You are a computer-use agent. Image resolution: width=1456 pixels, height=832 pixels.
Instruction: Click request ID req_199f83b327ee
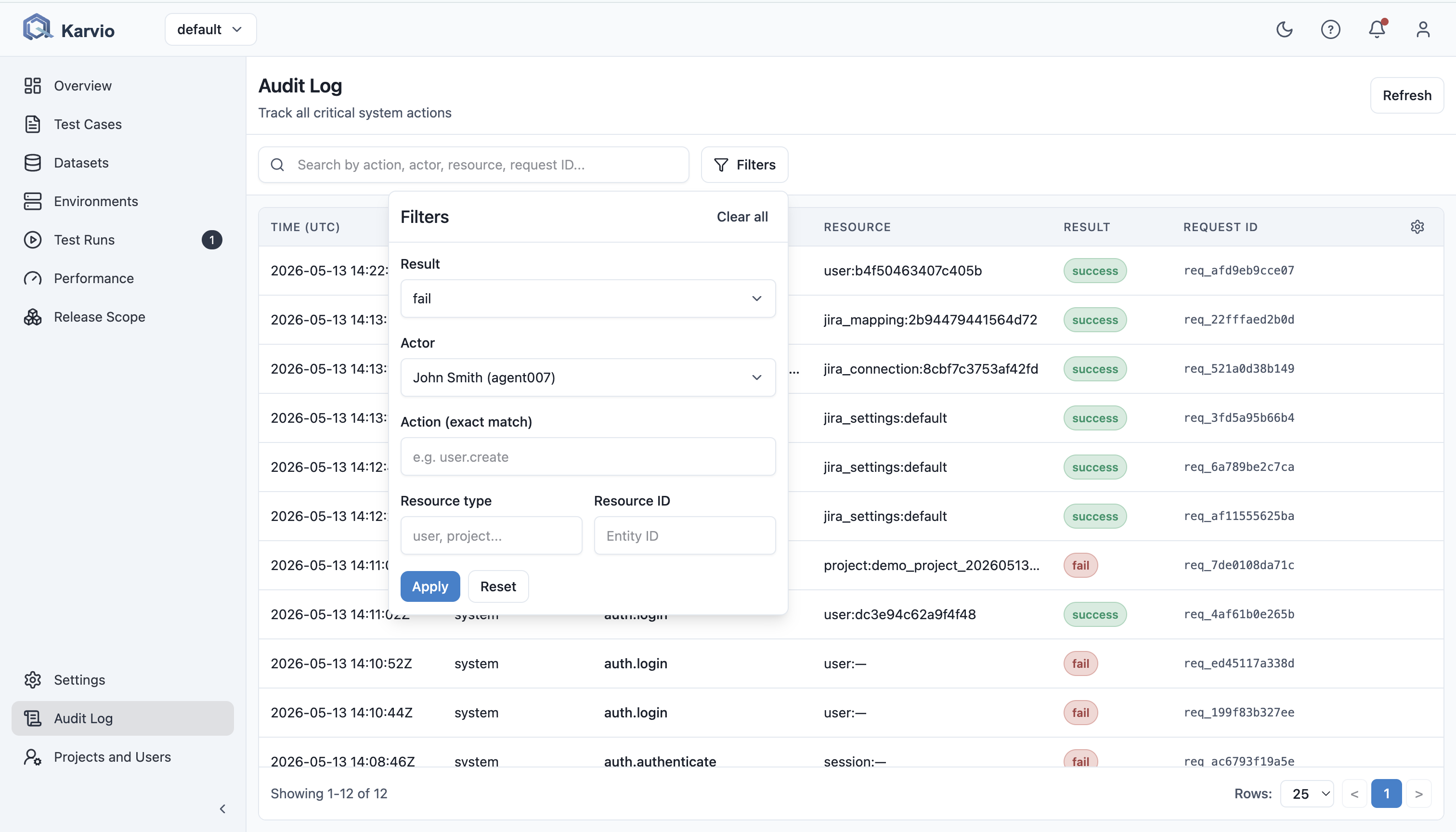pos(1239,713)
